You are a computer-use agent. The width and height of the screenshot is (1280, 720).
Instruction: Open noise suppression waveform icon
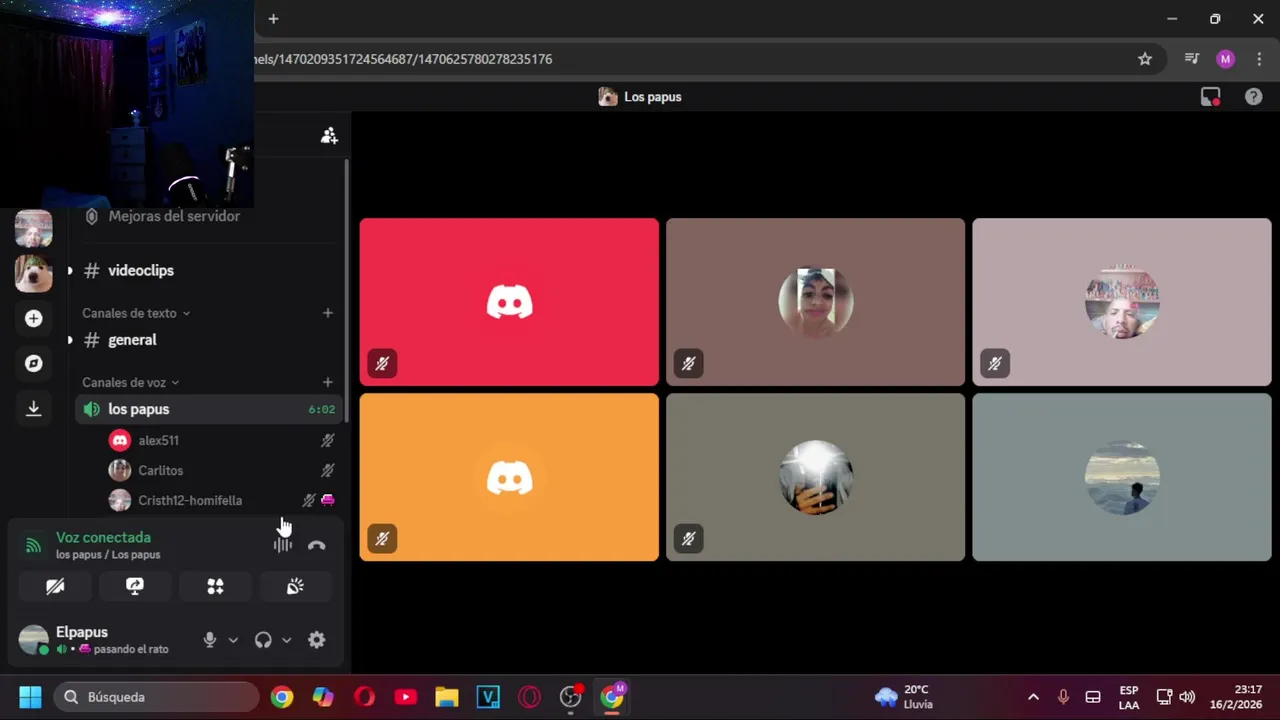[x=283, y=545]
